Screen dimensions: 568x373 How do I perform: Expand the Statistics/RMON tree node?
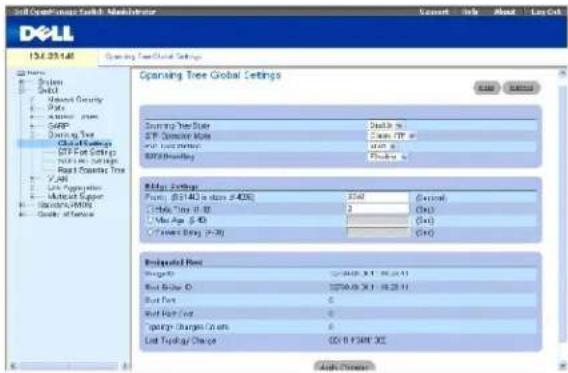22,205
